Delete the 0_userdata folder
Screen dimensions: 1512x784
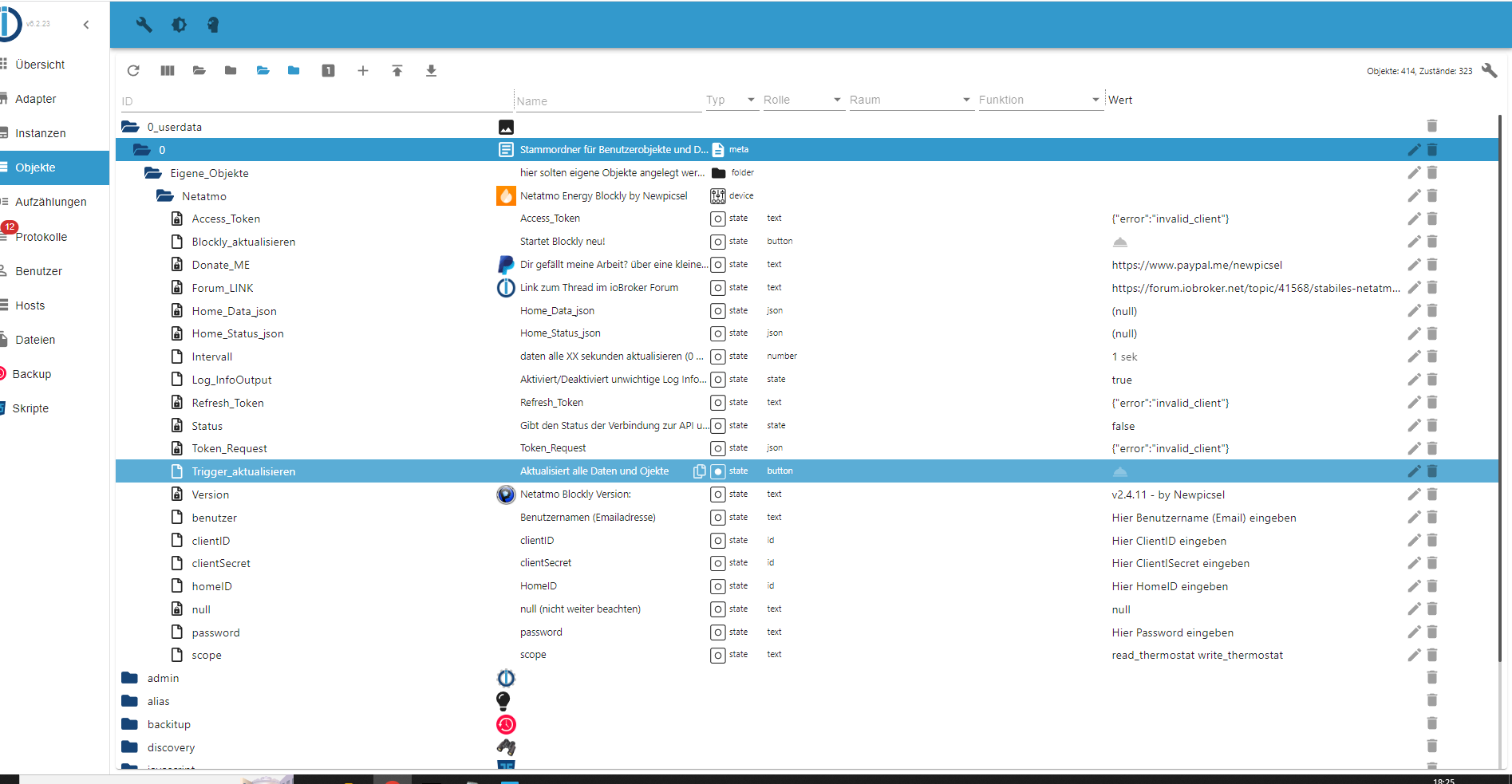(x=1432, y=126)
